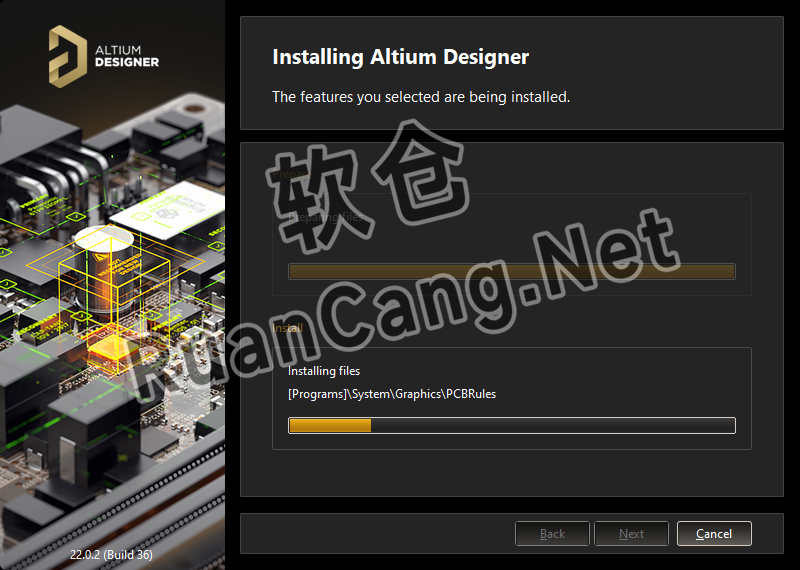800x570 pixels.
Task: Click the faded Preparing files label
Action: 325,217
